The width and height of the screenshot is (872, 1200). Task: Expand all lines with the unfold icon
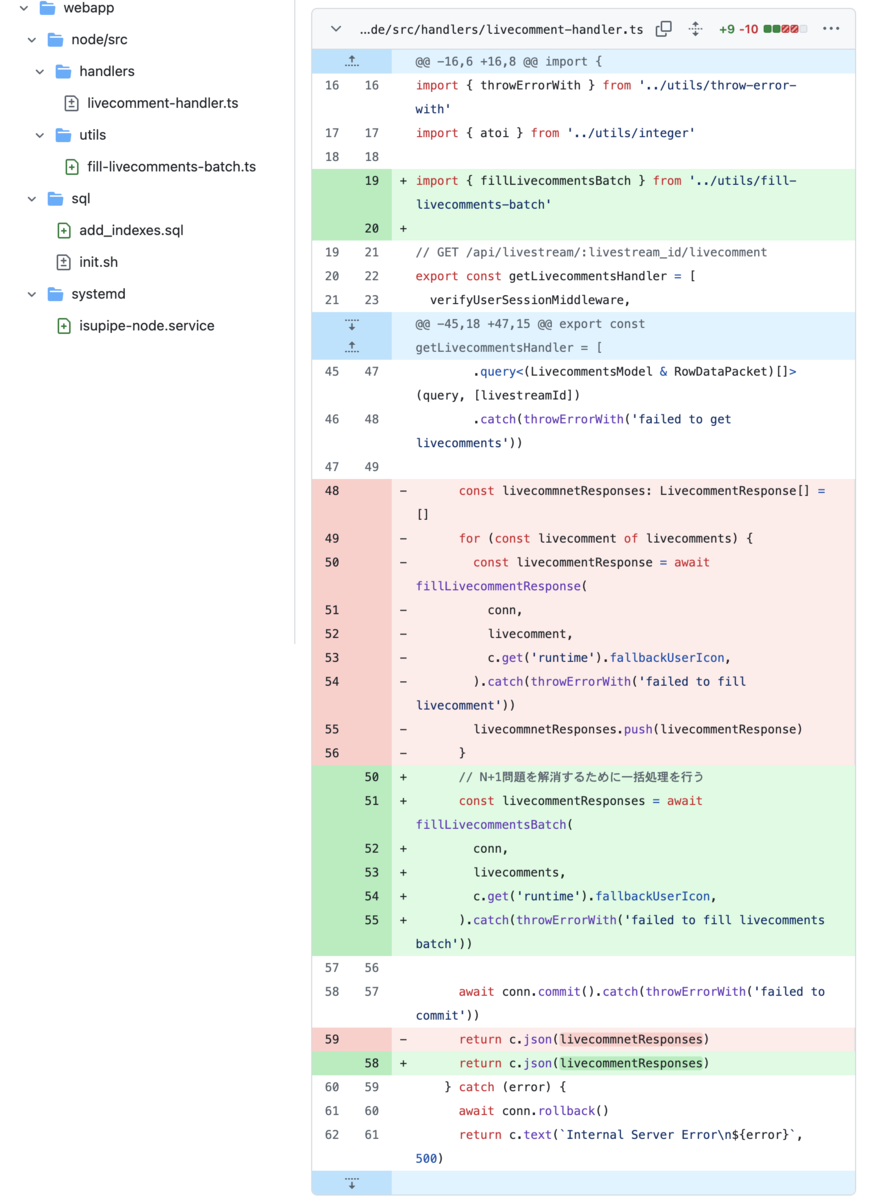(695, 29)
